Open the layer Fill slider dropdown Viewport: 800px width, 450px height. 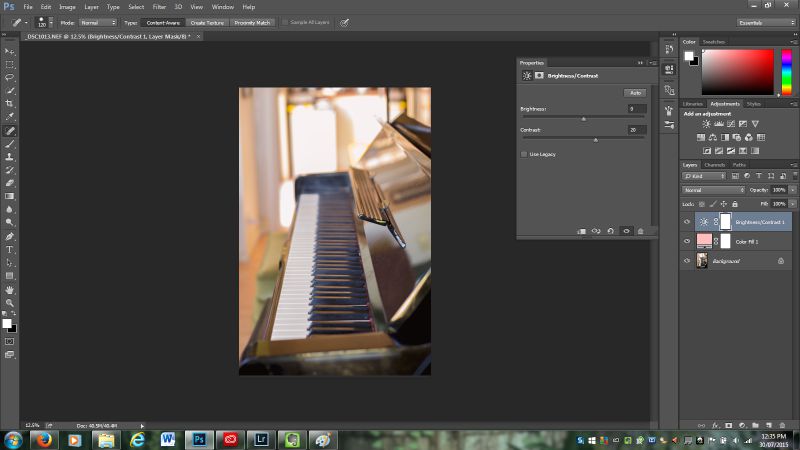[793, 204]
